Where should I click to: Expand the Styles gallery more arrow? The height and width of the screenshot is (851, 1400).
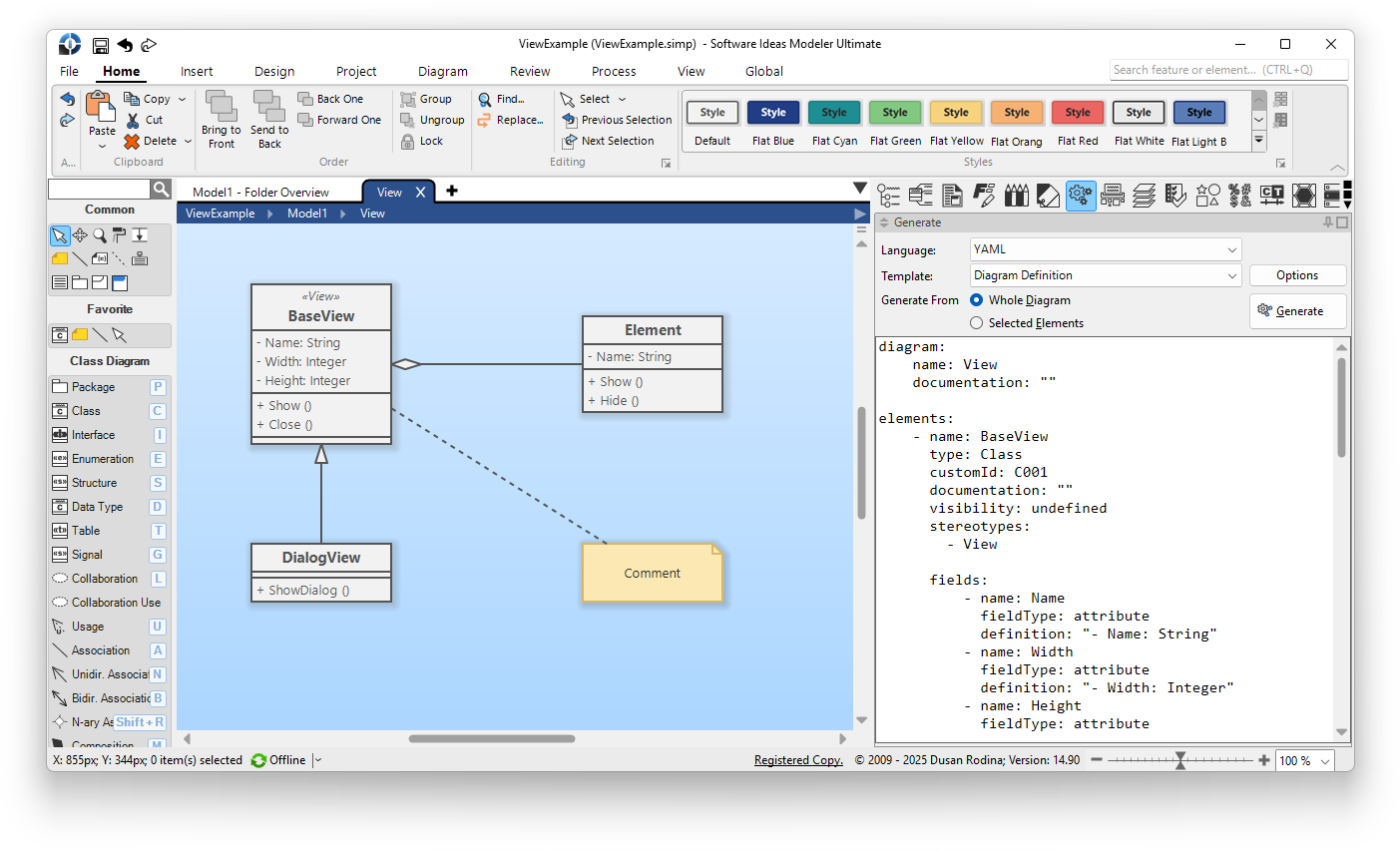click(1259, 141)
